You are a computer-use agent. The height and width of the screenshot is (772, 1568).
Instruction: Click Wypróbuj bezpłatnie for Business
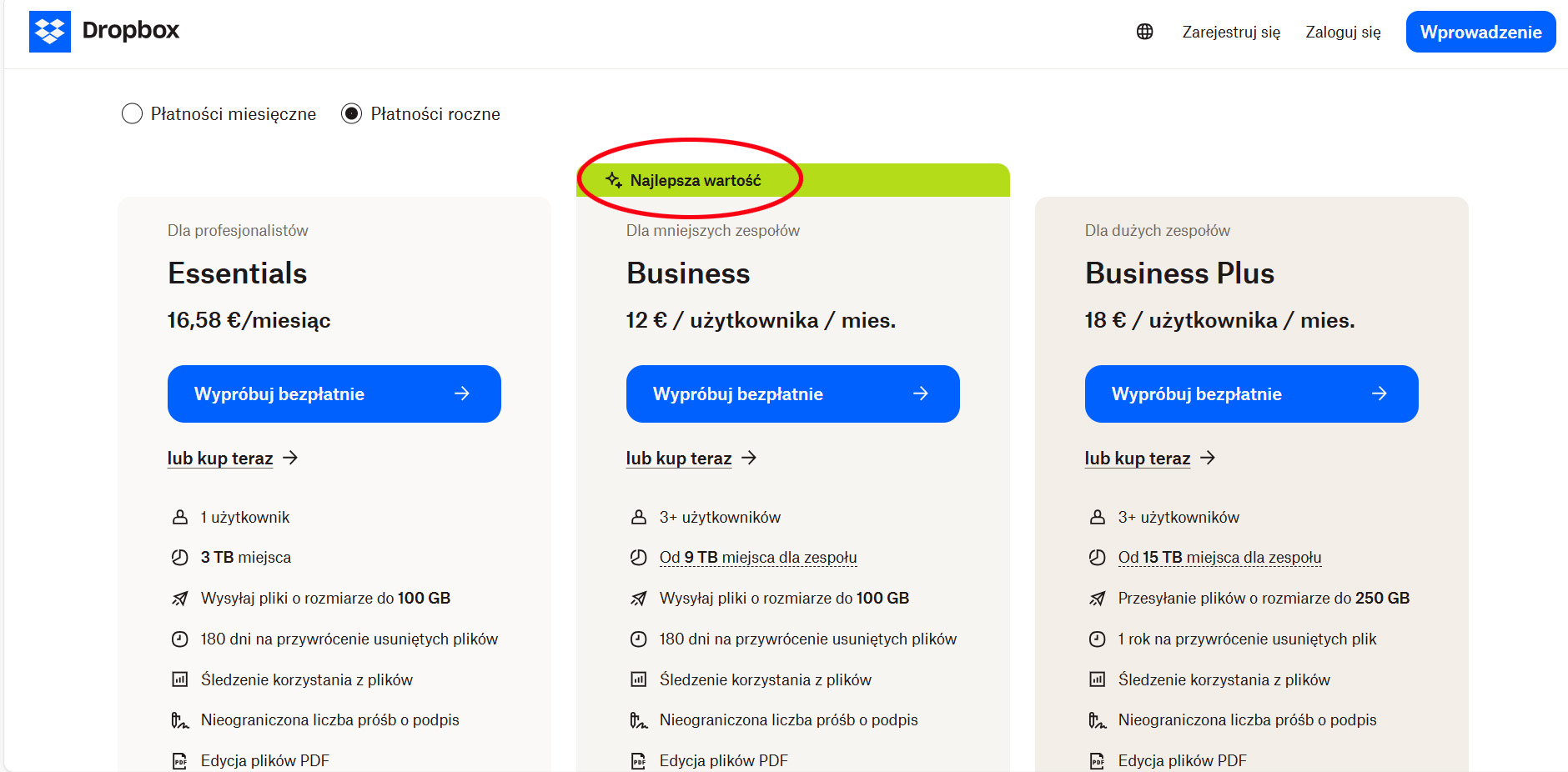[793, 394]
